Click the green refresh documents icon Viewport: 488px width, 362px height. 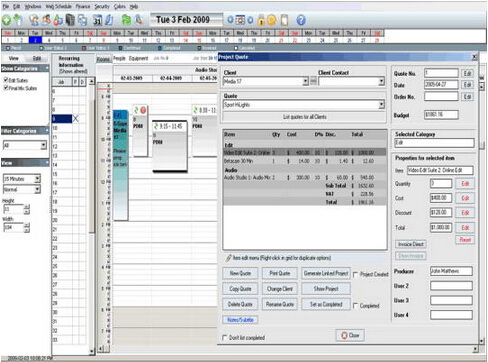click(x=126, y=20)
